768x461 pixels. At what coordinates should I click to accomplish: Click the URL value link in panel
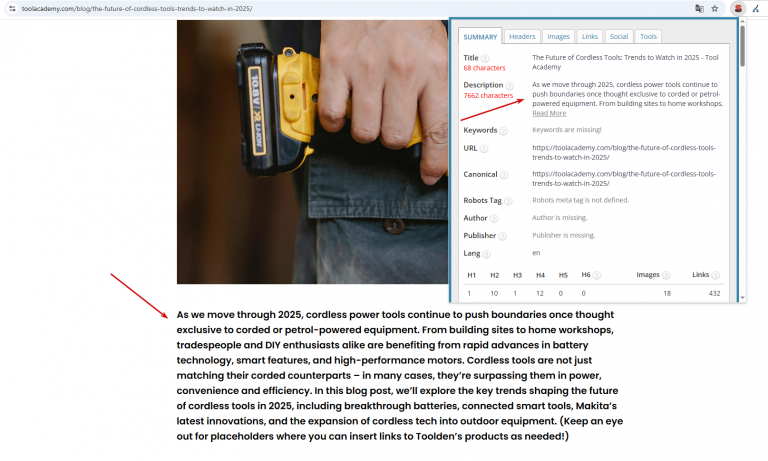pyautogui.click(x=624, y=152)
